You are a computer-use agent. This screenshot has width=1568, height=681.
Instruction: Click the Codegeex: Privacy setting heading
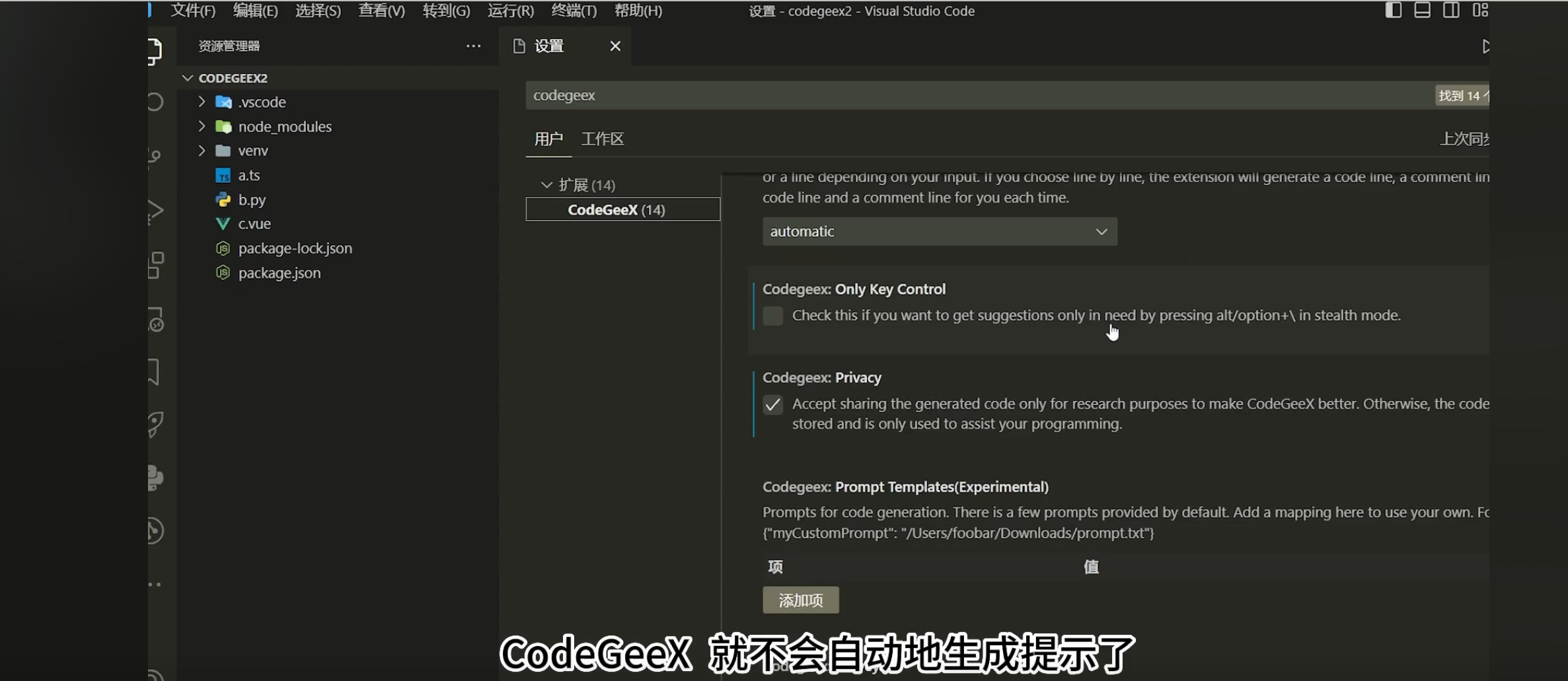pyautogui.click(x=821, y=378)
